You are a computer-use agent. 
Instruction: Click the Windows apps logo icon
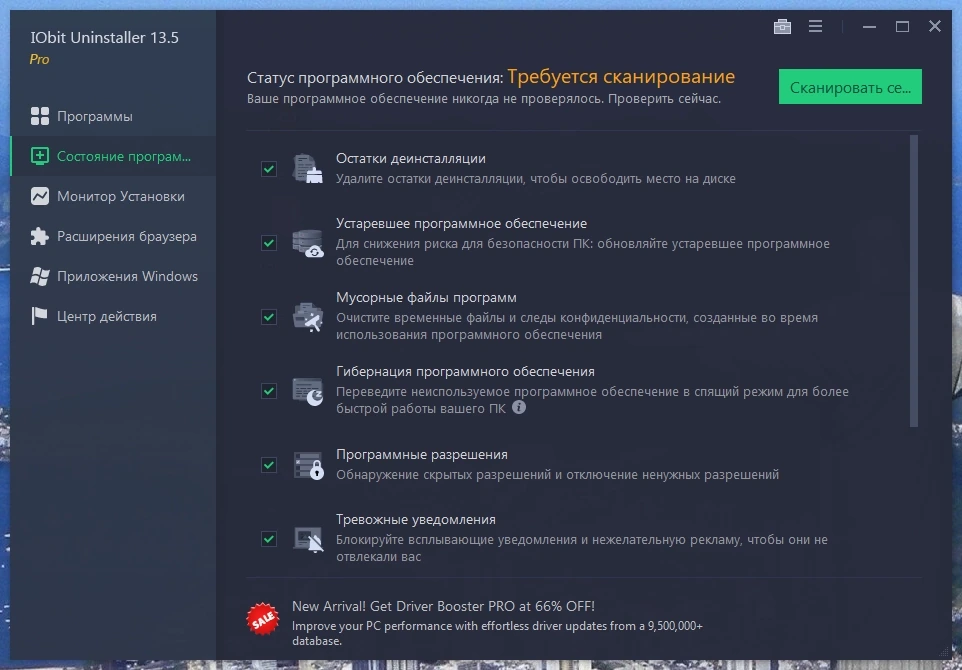[x=40, y=276]
